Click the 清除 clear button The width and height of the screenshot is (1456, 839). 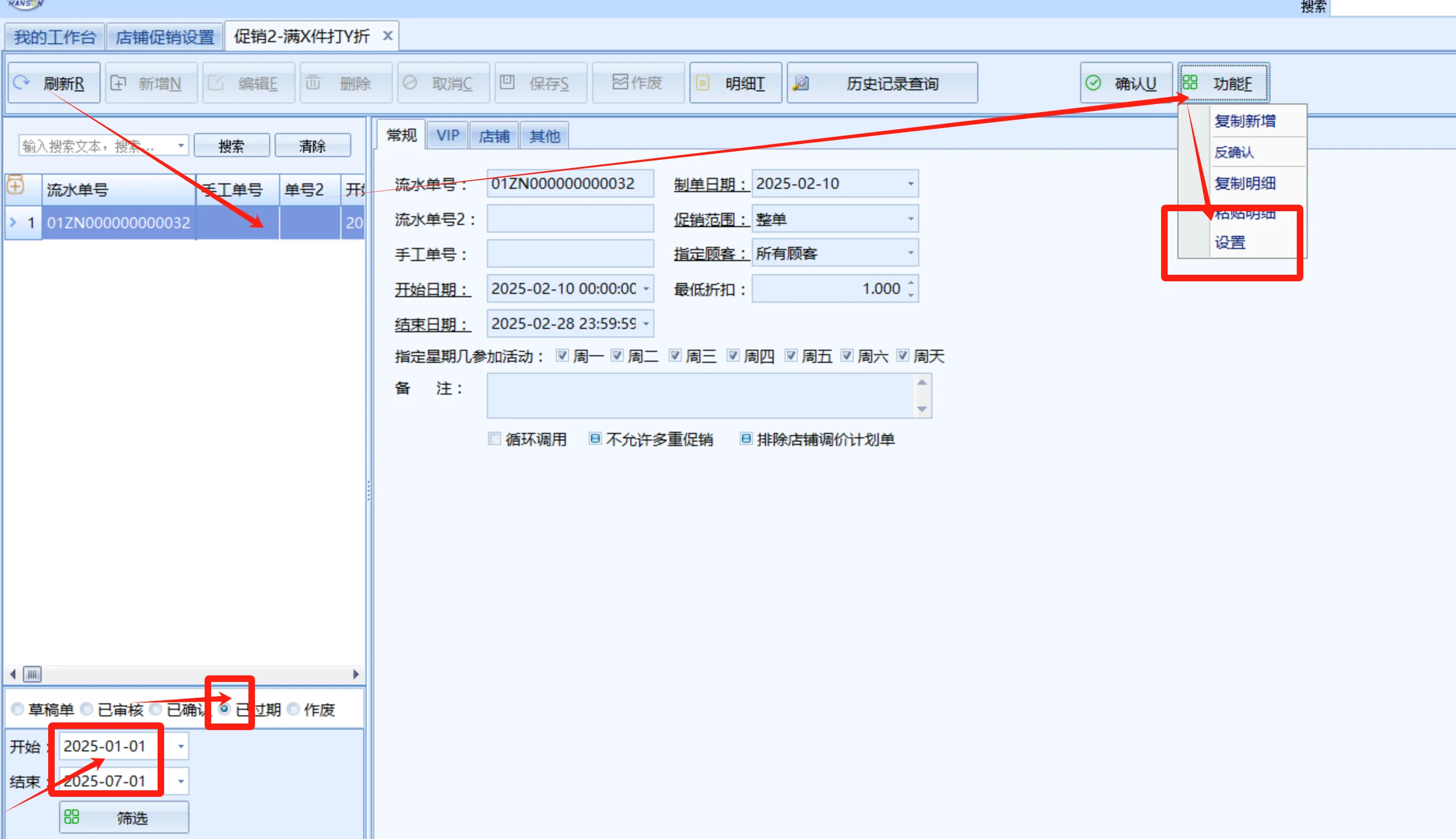pyautogui.click(x=312, y=146)
